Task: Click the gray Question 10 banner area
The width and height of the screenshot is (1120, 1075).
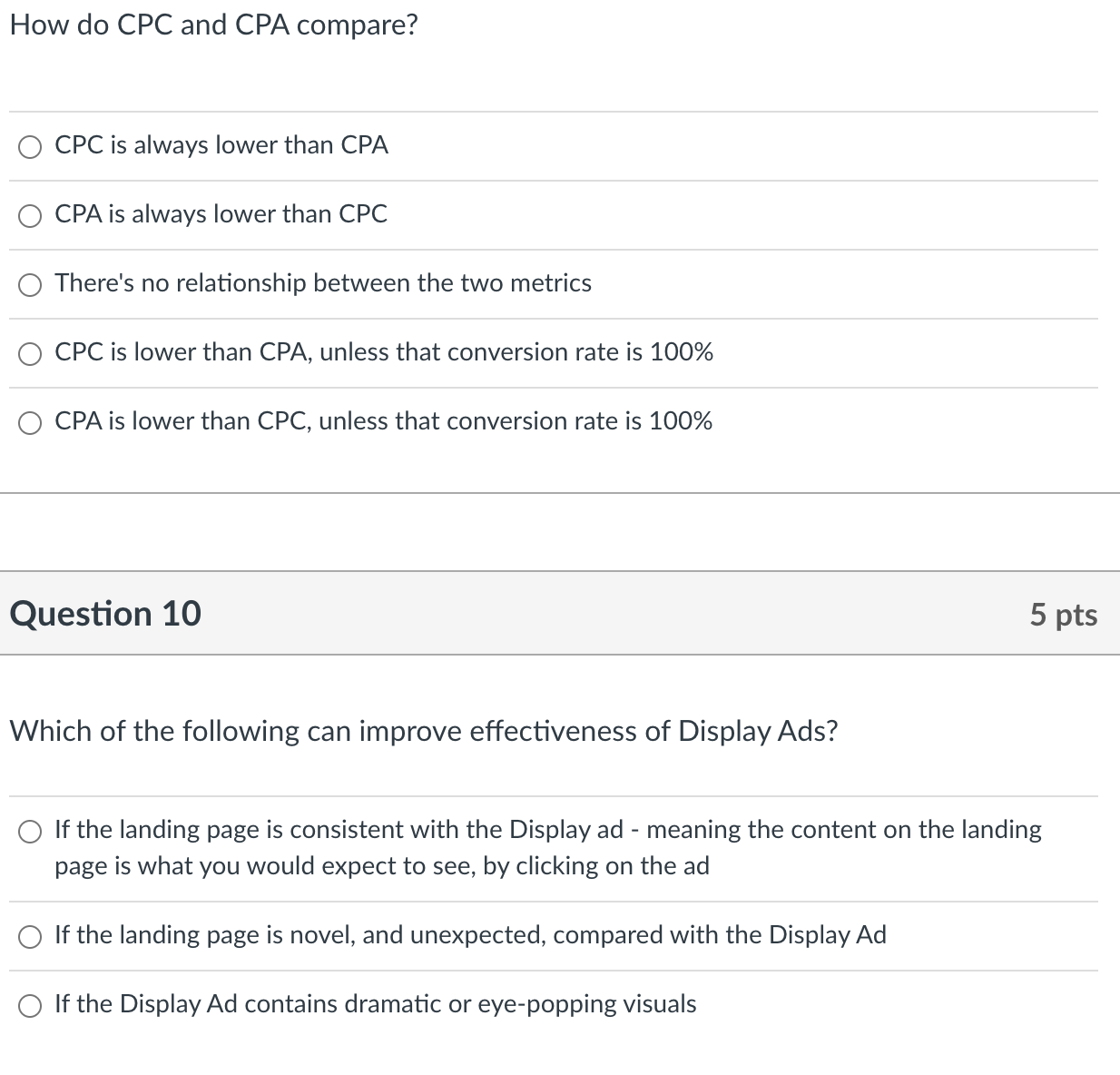Action: click(x=560, y=614)
